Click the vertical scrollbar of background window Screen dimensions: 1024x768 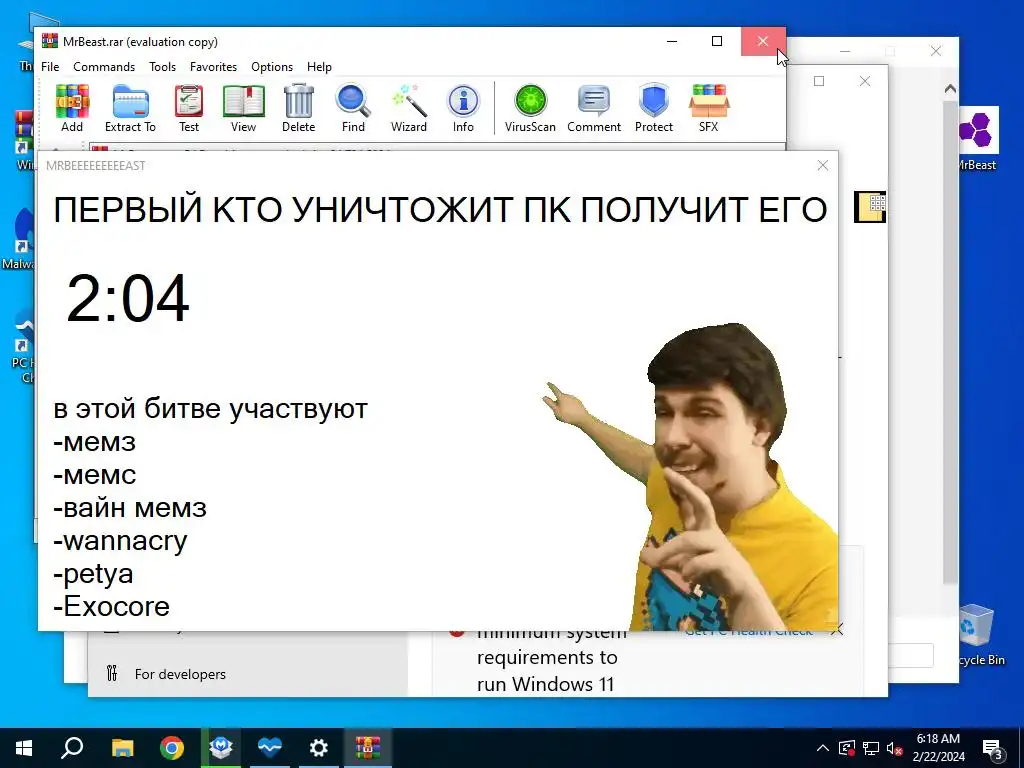click(950, 340)
